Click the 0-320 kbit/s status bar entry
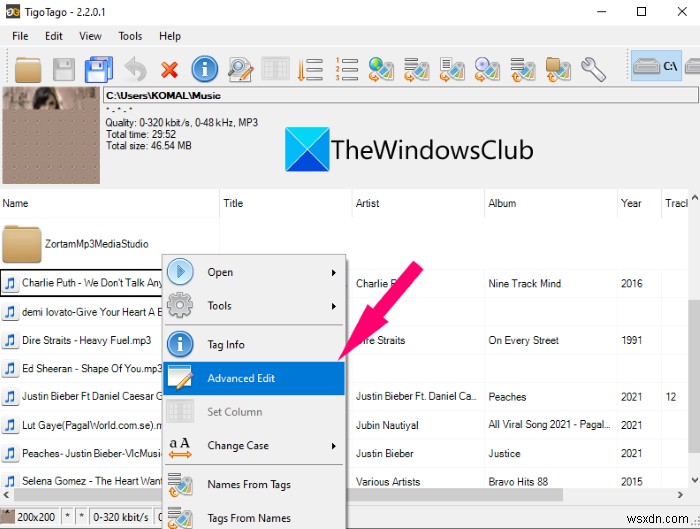 (121, 517)
